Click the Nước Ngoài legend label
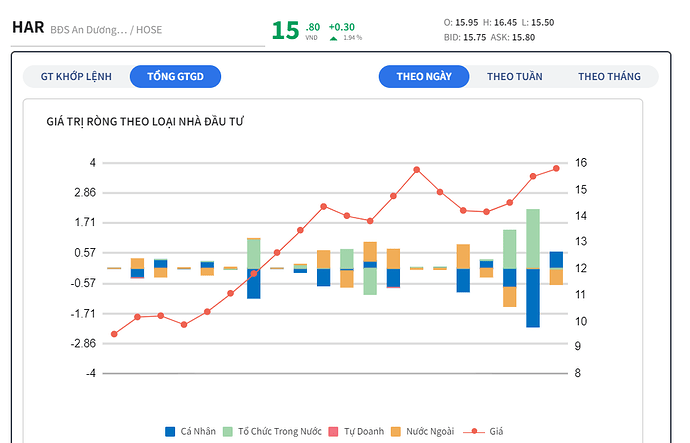The height and width of the screenshot is (443, 690). tap(430, 431)
